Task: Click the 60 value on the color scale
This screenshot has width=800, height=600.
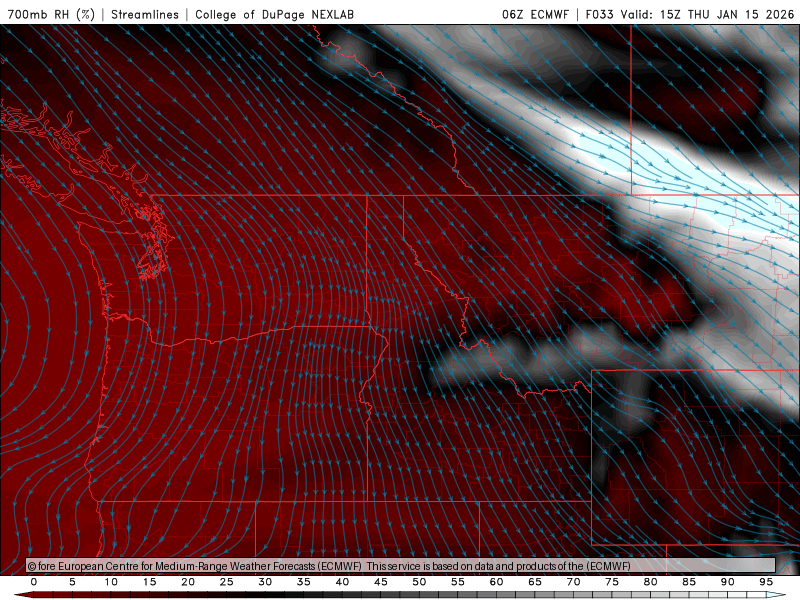Action: pyautogui.click(x=496, y=582)
